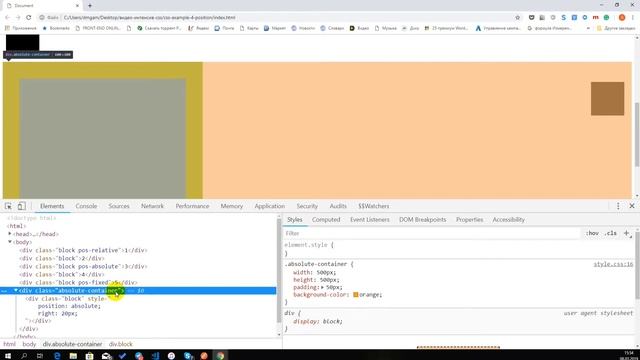
Task: Click the Pocket extension icon
Action: [531, 18]
